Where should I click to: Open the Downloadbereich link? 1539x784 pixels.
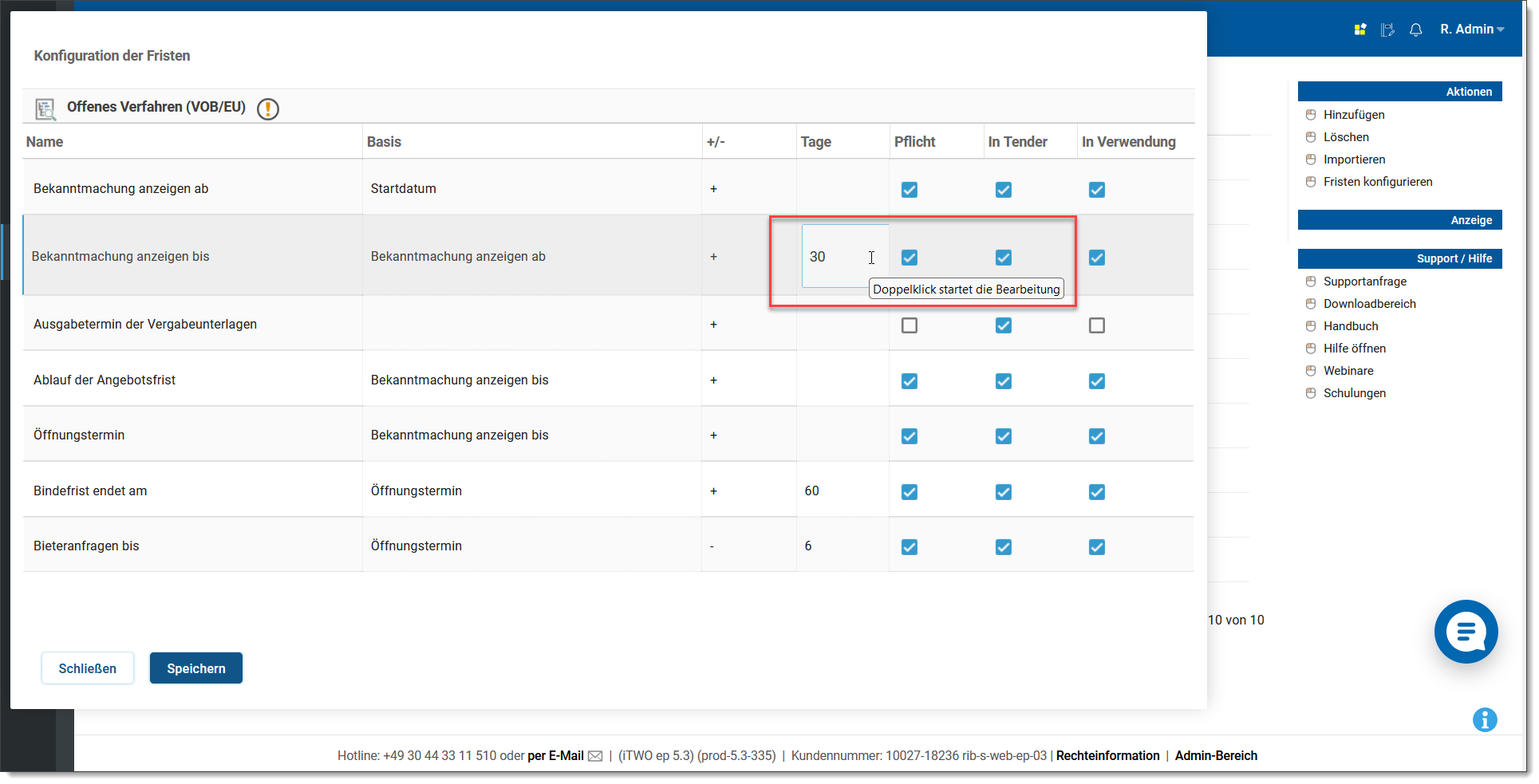pyautogui.click(x=1370, y=304)
